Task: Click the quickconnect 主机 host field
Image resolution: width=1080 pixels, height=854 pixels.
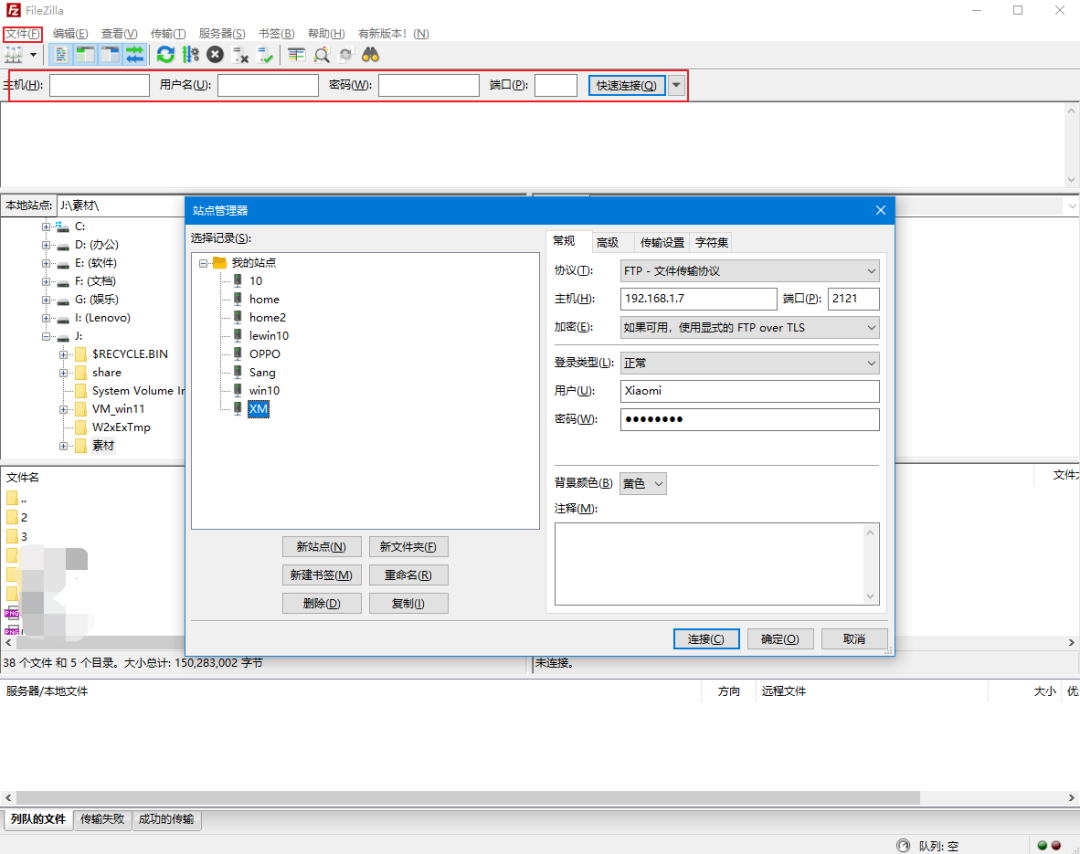Action: pos(99,85)
